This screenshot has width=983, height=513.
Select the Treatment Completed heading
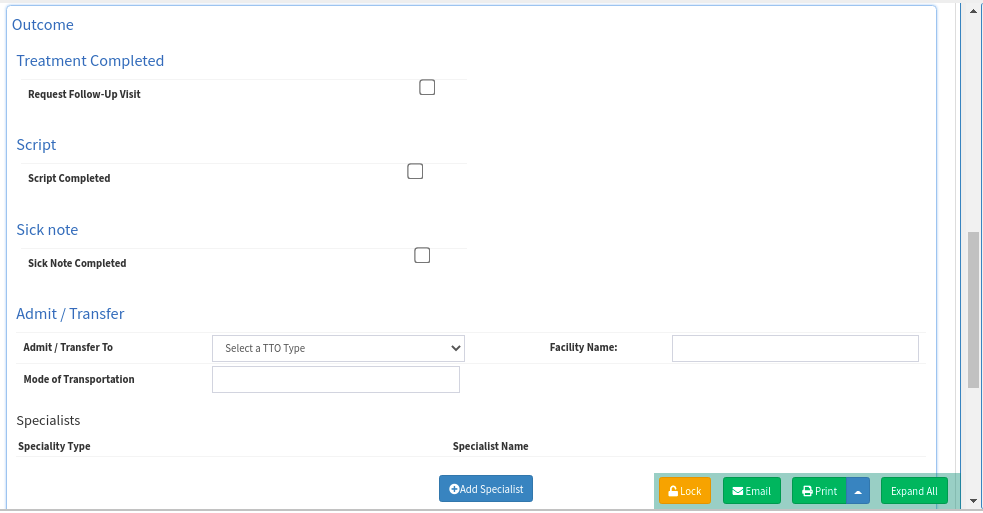click(90, 61)
